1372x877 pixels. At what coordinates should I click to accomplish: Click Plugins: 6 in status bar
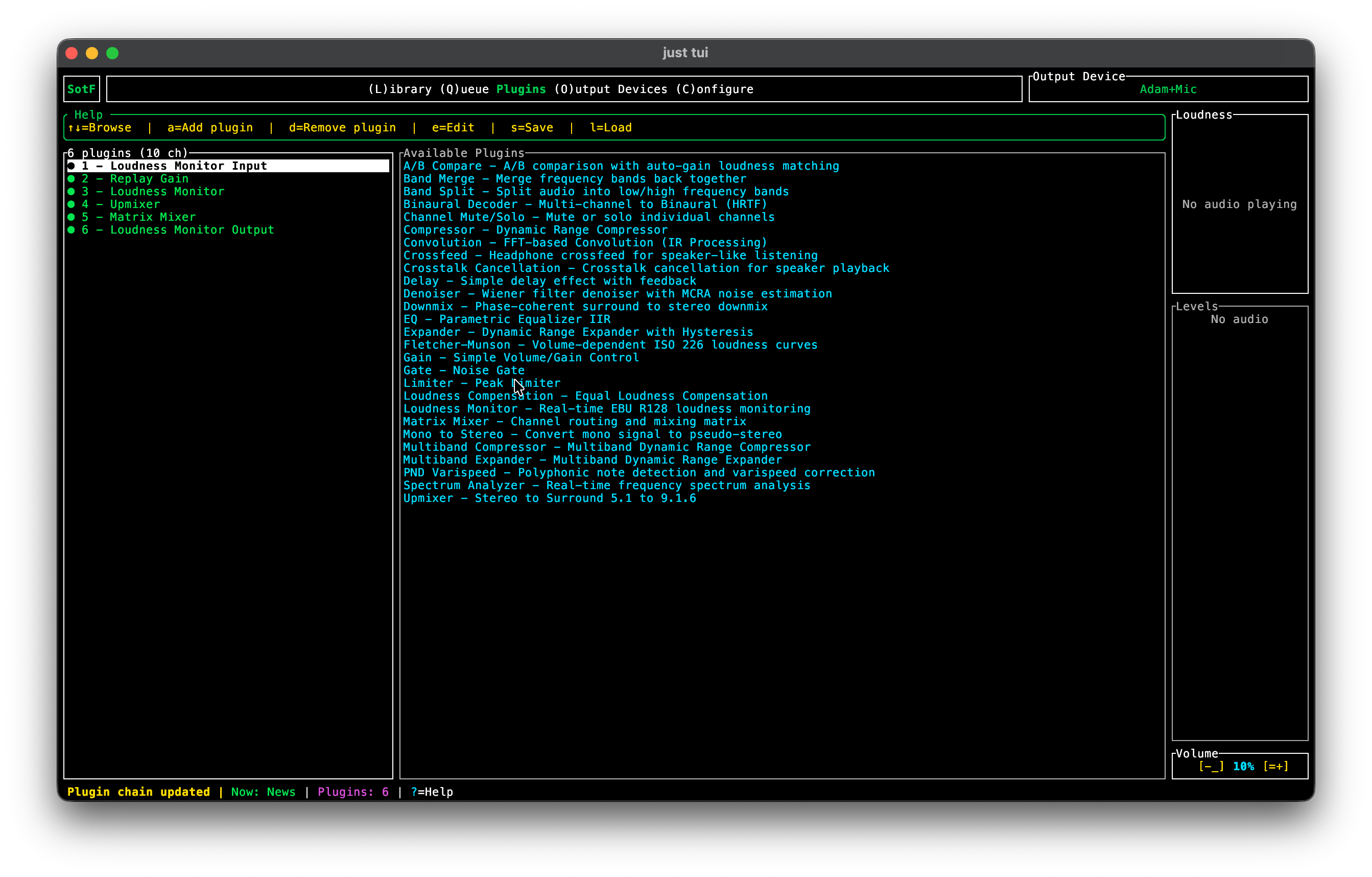pos(353,792)
